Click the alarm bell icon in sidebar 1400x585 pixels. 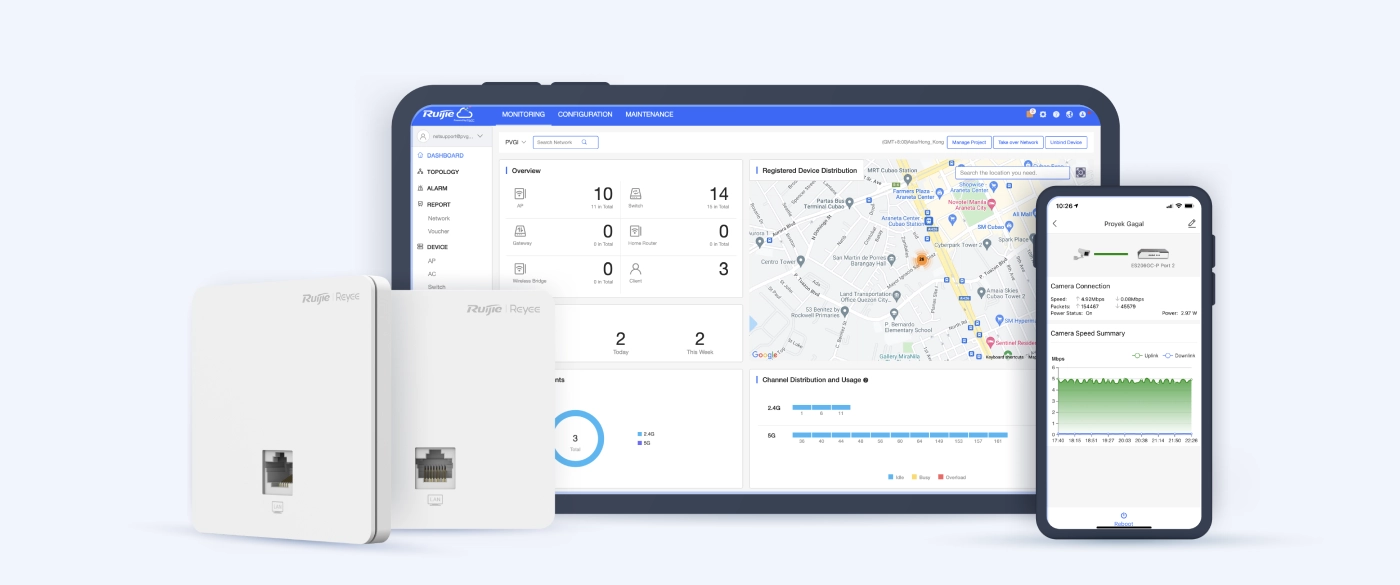point(420,188)
